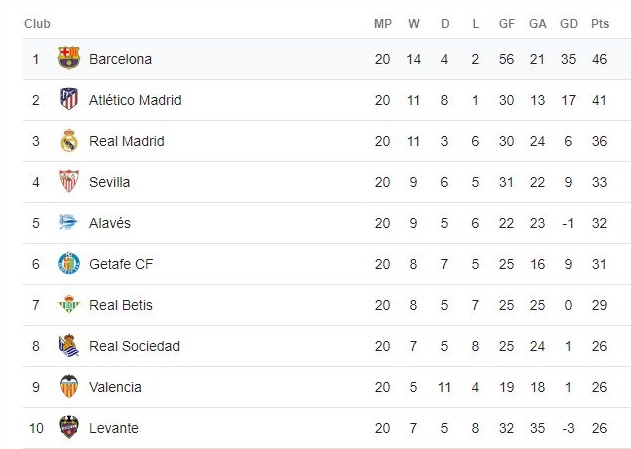
Task: Open the Atlético Madrid team name
Action: 135,100
